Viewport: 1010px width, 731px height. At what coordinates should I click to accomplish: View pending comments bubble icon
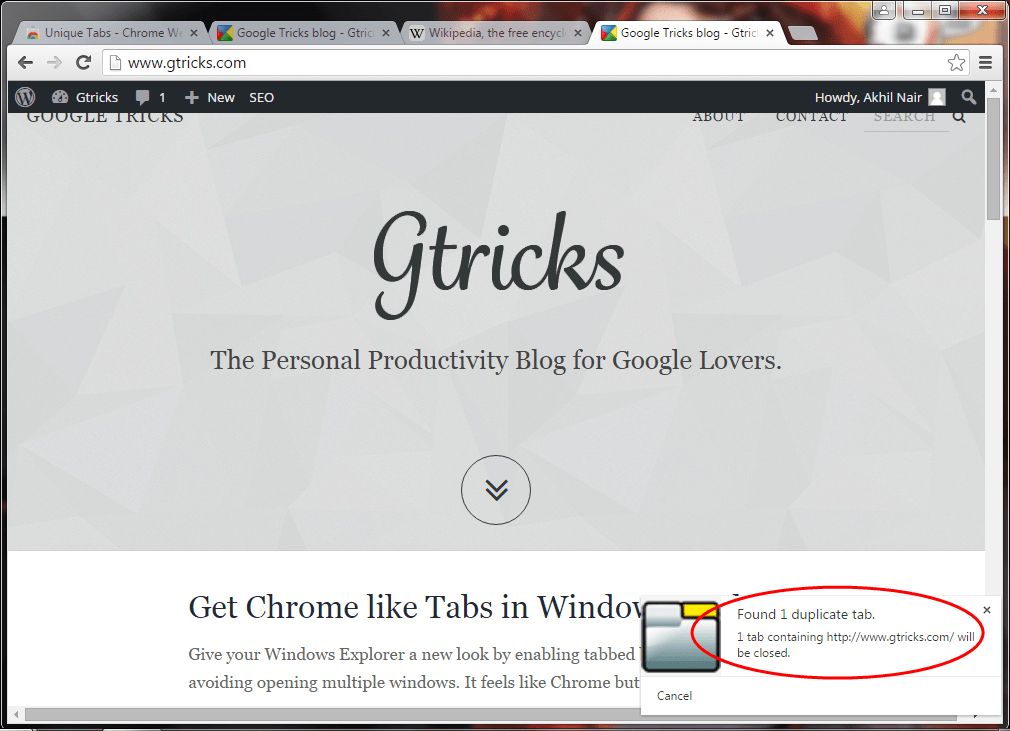click(x=142, y=97)
